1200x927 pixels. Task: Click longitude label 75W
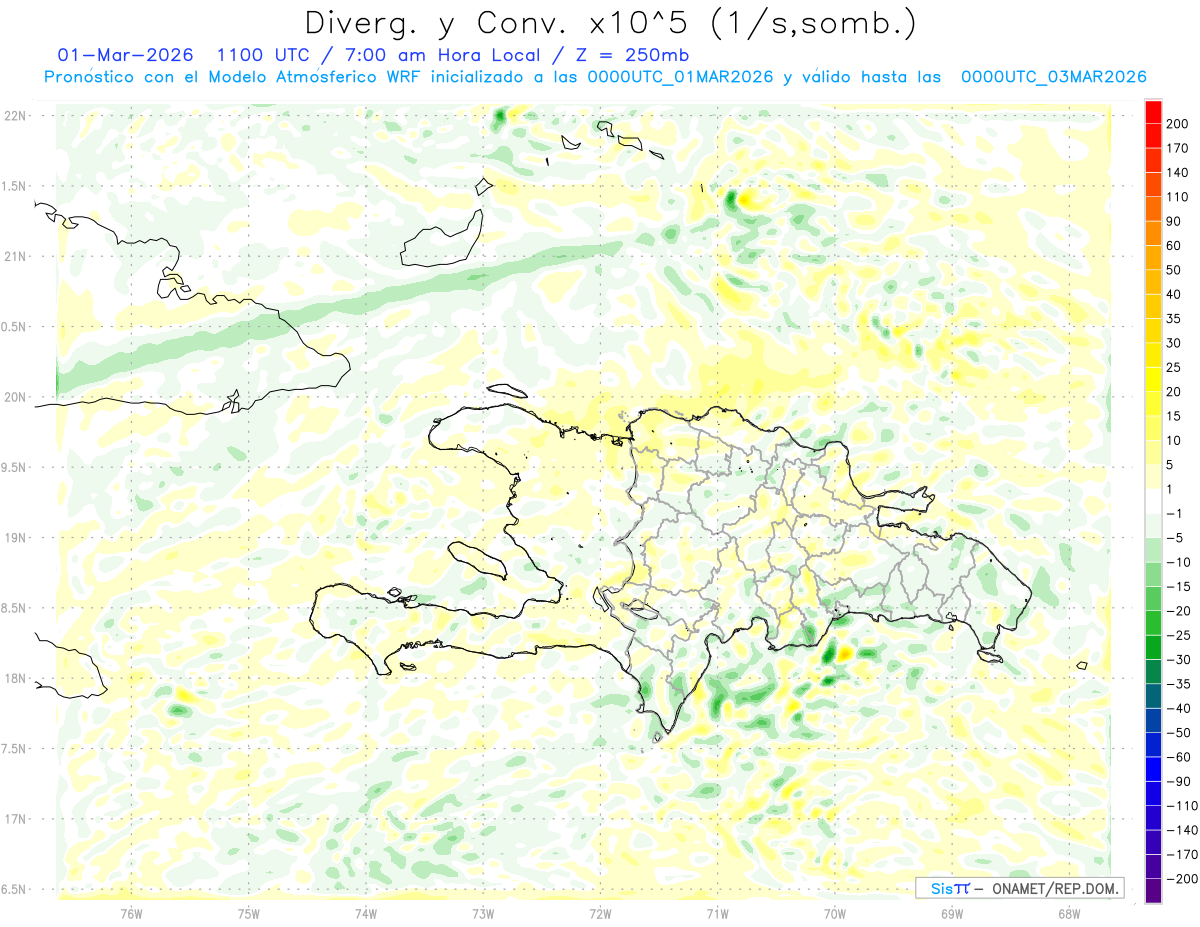(249, 912)
